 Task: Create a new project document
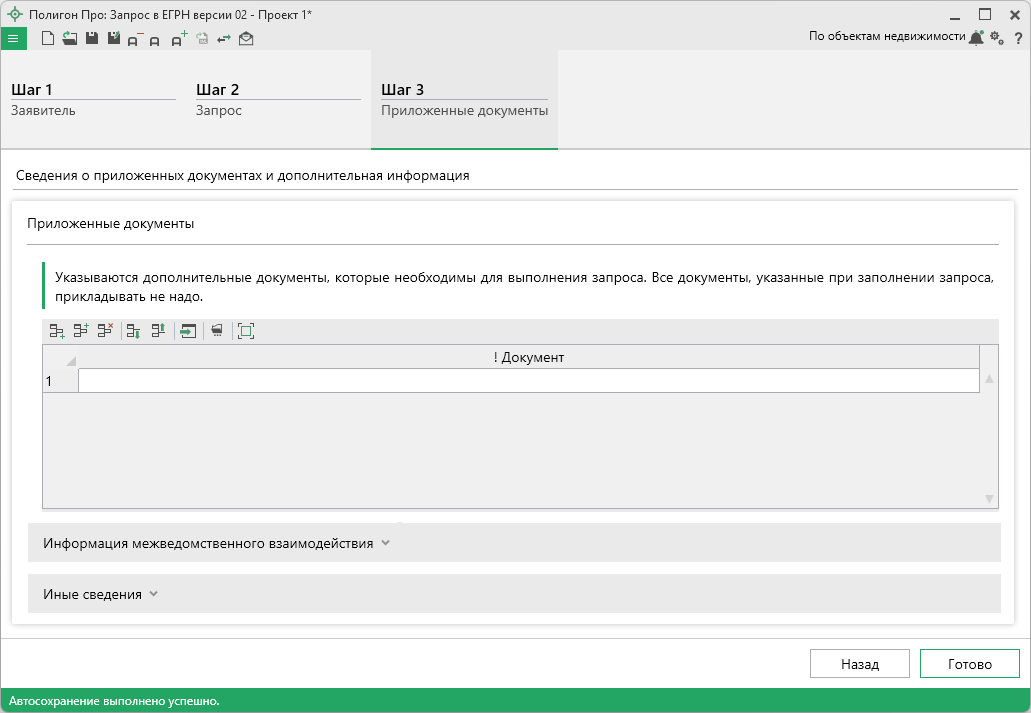[x=47, y=39]
